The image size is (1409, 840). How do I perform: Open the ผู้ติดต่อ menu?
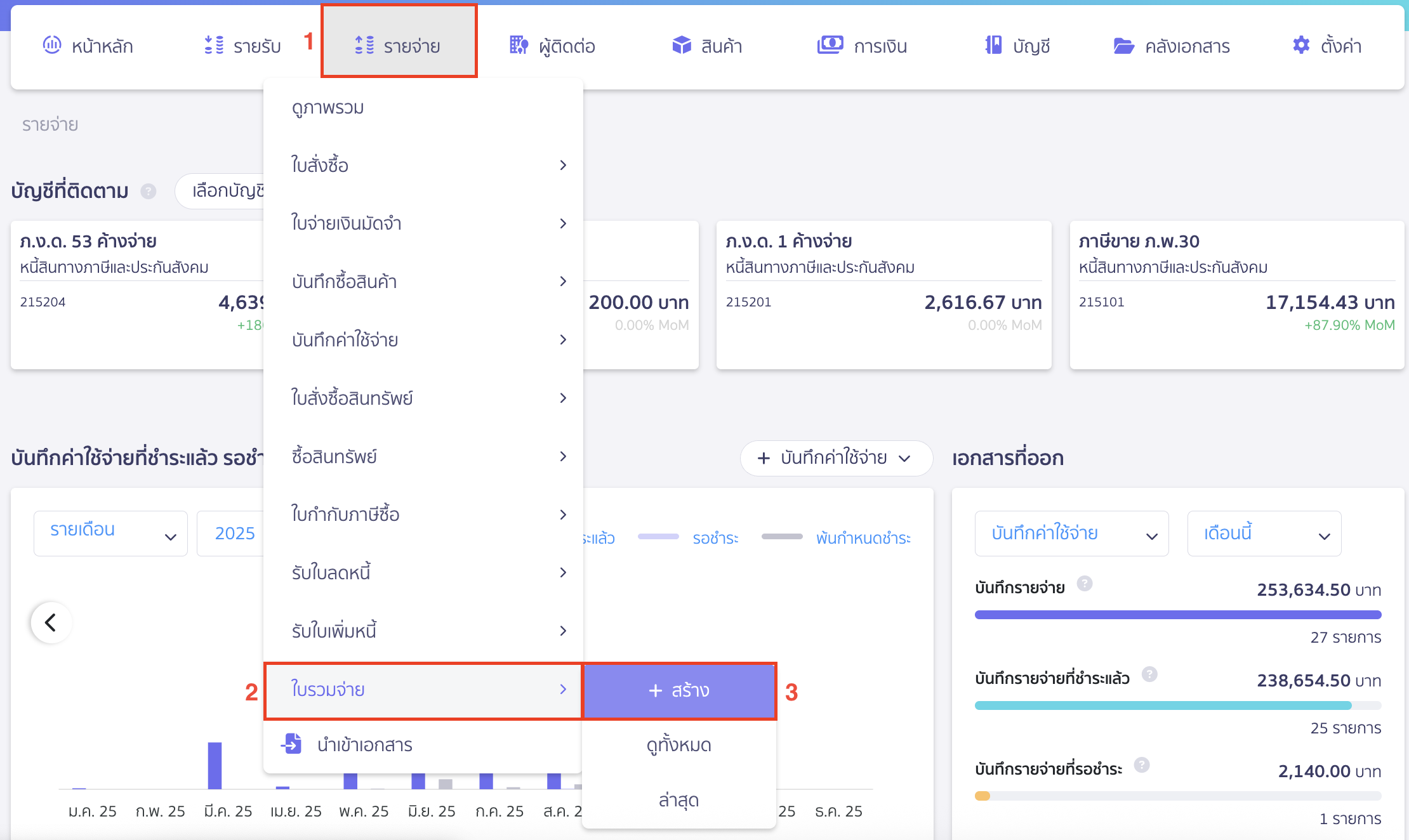pyautogui.click(x=553, y=46)
